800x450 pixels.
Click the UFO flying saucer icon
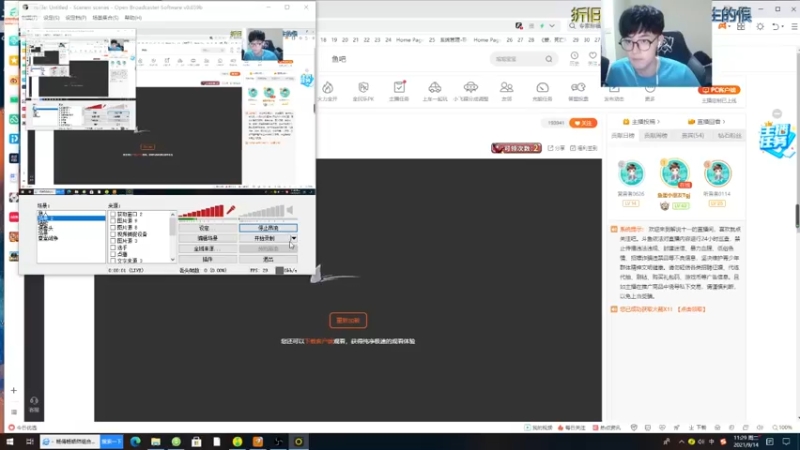pyautogui.click(x=470, y=87)
